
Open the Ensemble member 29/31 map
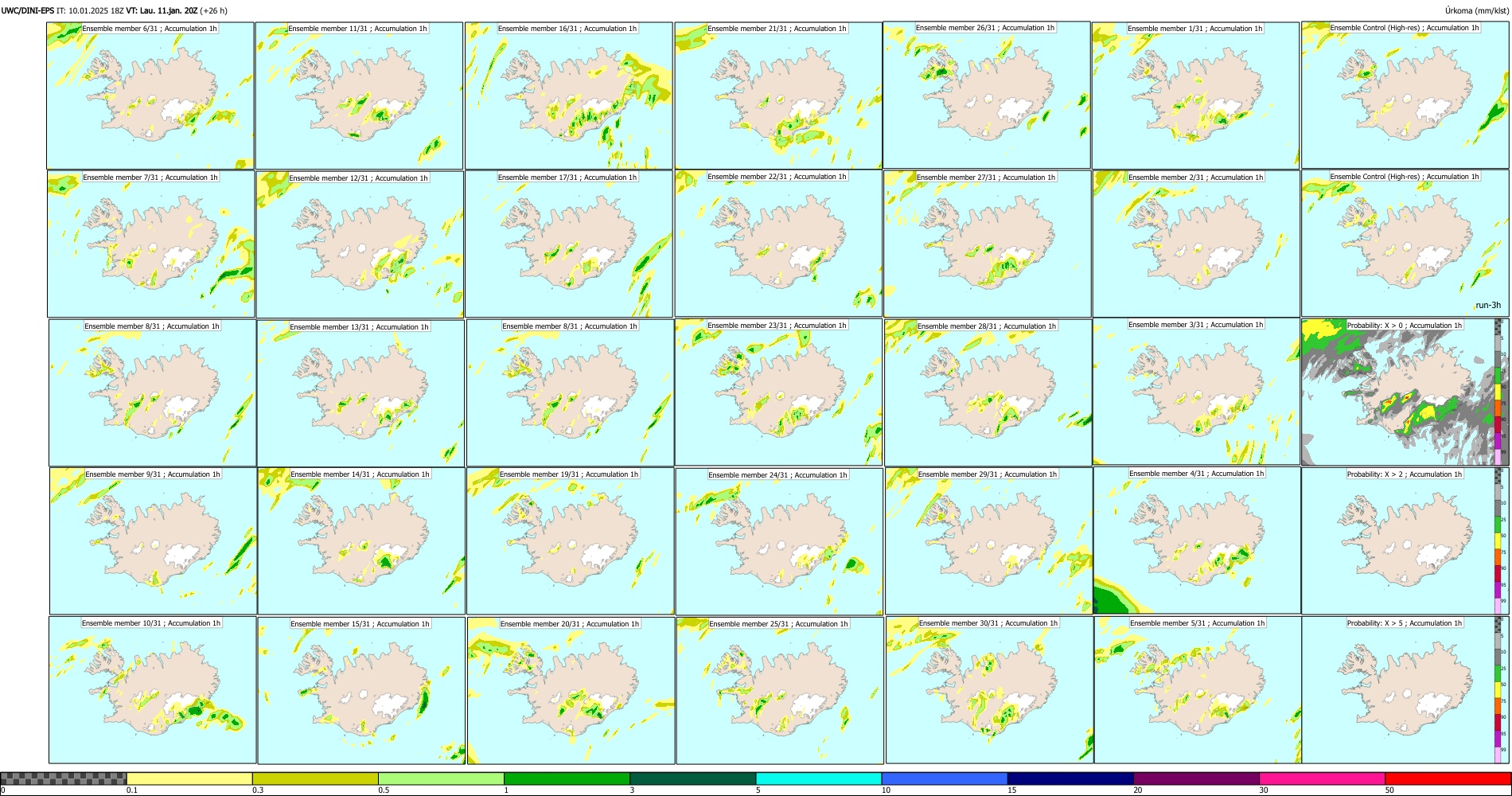point(989,541)
